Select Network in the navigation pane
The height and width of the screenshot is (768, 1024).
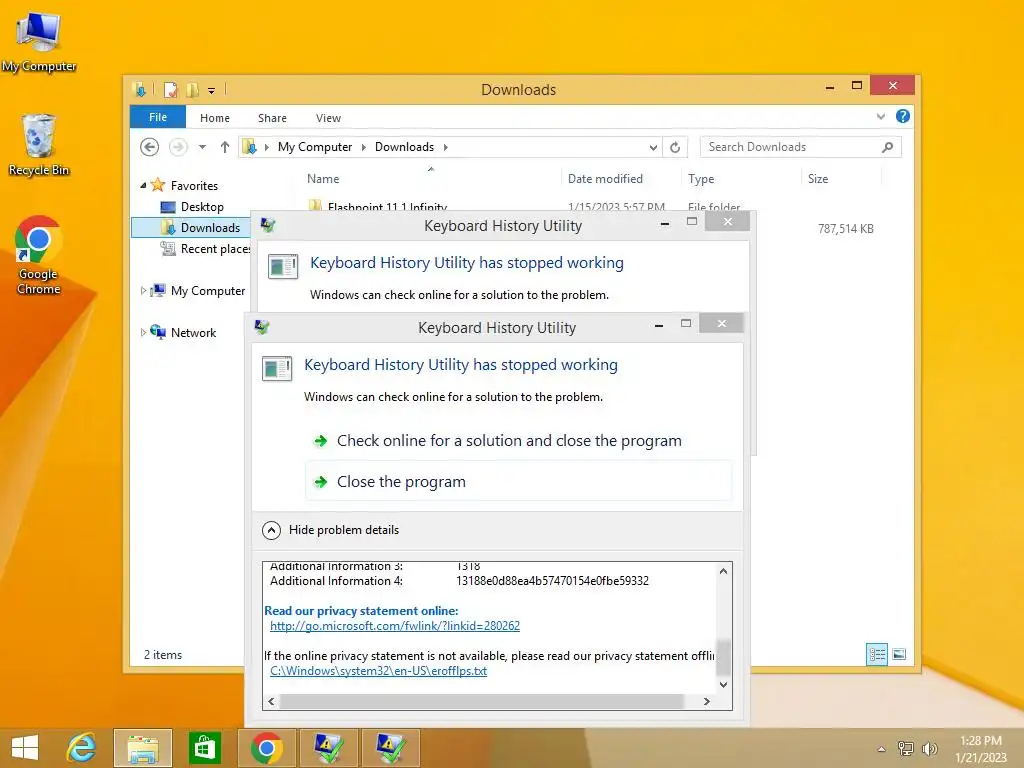coord(193,332)
